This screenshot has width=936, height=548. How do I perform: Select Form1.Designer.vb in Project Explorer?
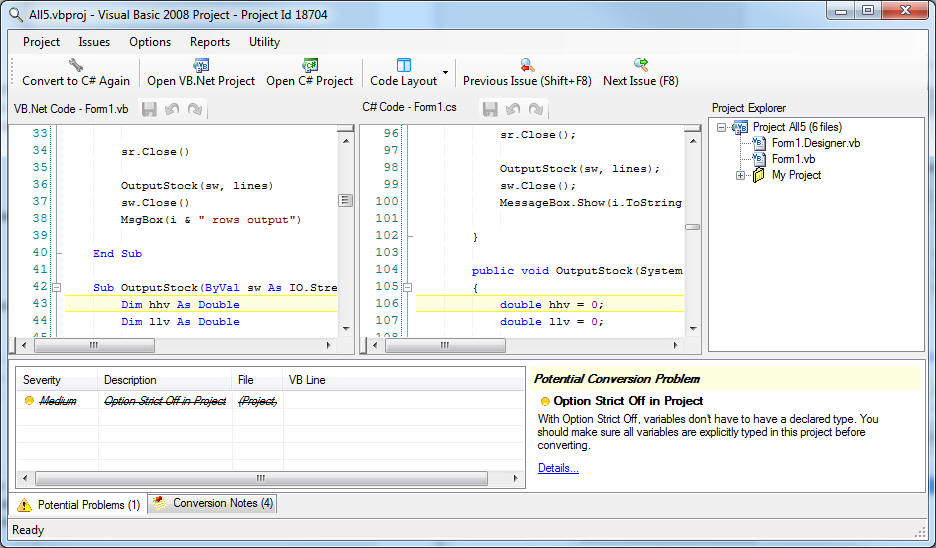[x=815, y=143]
